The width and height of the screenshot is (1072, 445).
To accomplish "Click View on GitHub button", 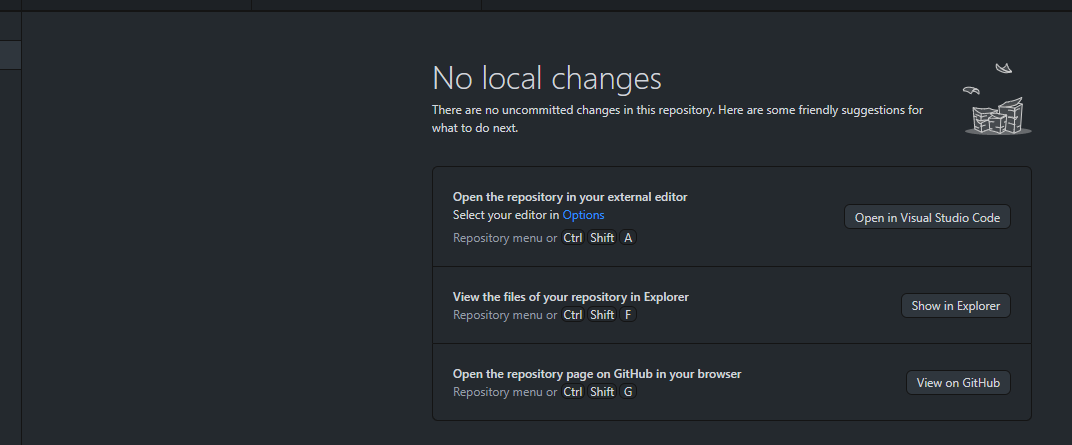I will coord(958,383).
